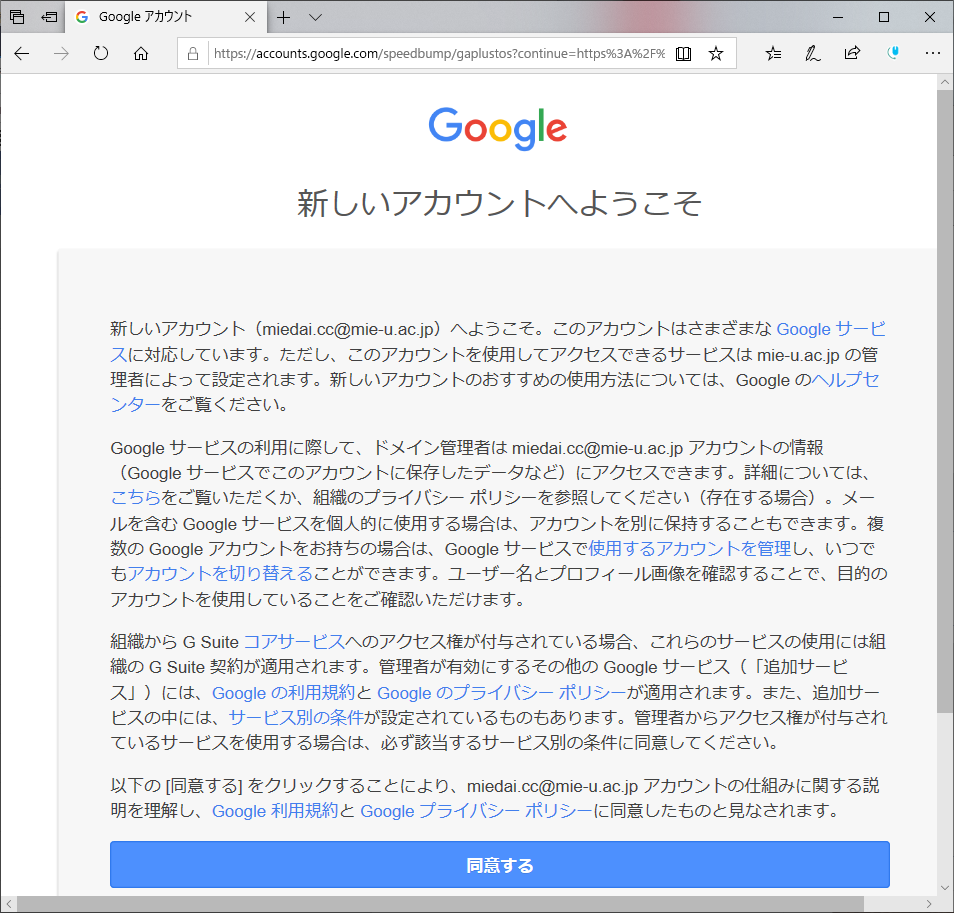Close the Google アカウント tab
Screen dimensions: 954x913
pyautogui.click(x=250, y=17)
